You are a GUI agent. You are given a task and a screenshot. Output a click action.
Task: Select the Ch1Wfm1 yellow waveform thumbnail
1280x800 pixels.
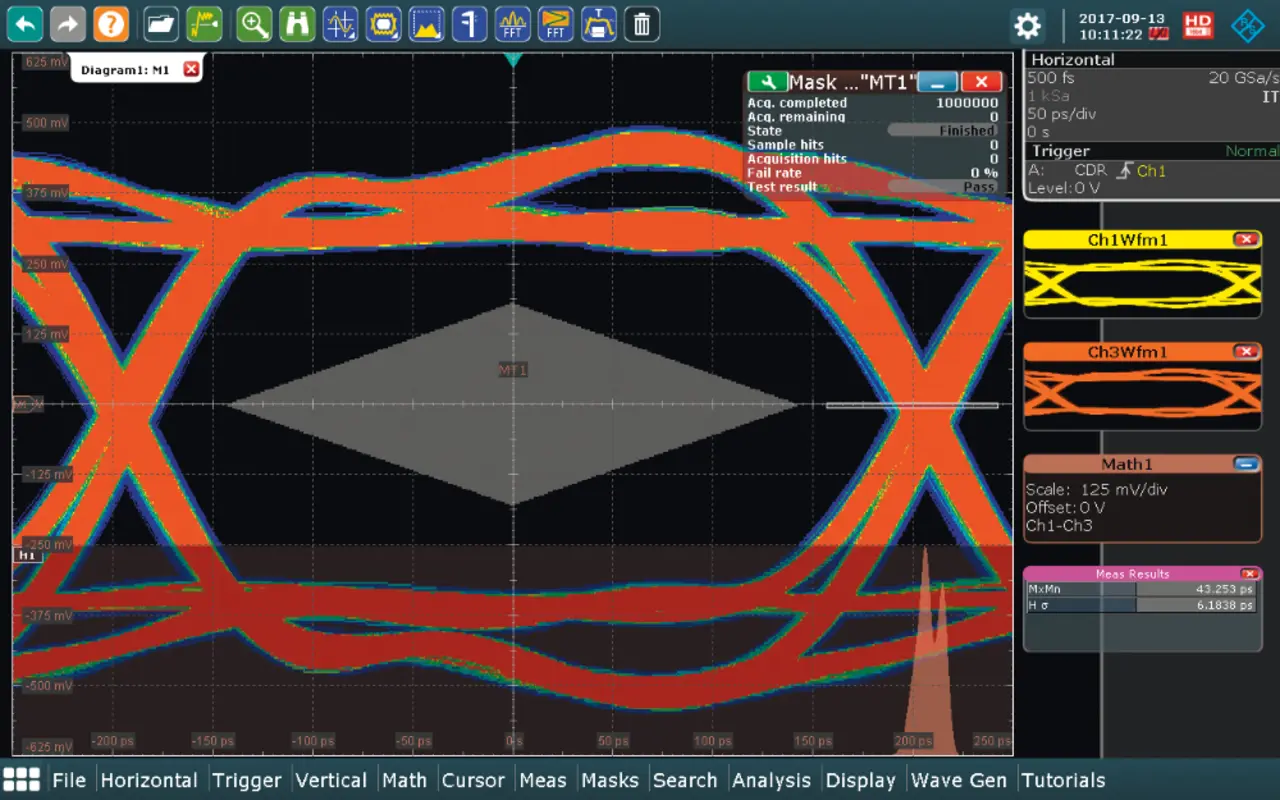pyautogui.click(x=1142, y=283)
